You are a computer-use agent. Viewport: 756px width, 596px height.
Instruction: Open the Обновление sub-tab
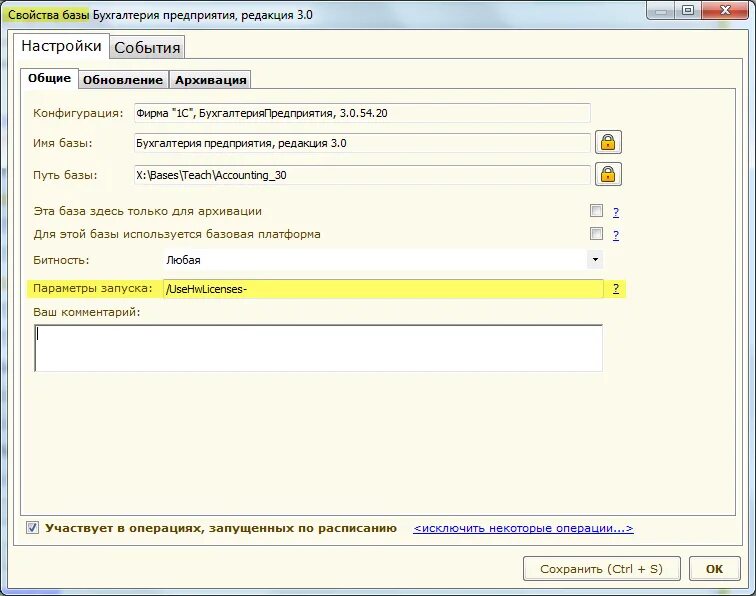pyautogui.click(x=123, y=80)
